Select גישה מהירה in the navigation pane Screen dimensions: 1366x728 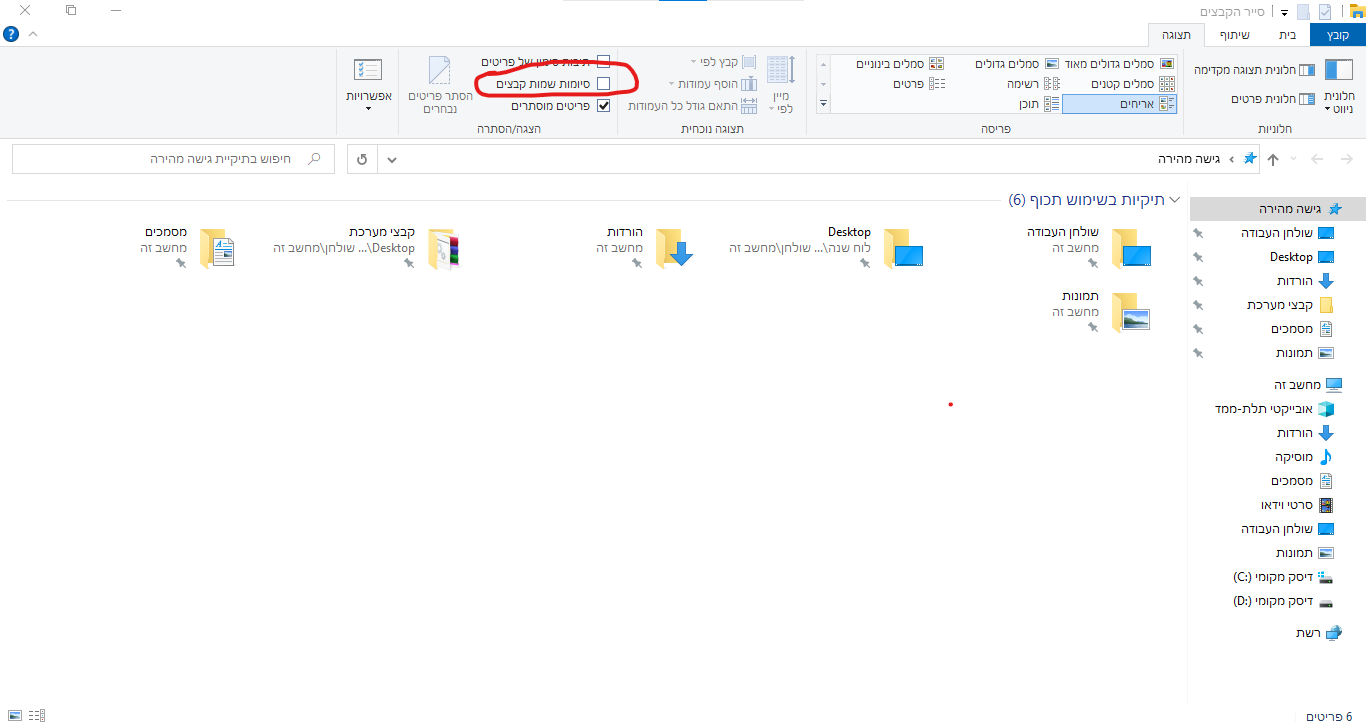tap(1278, 209)
